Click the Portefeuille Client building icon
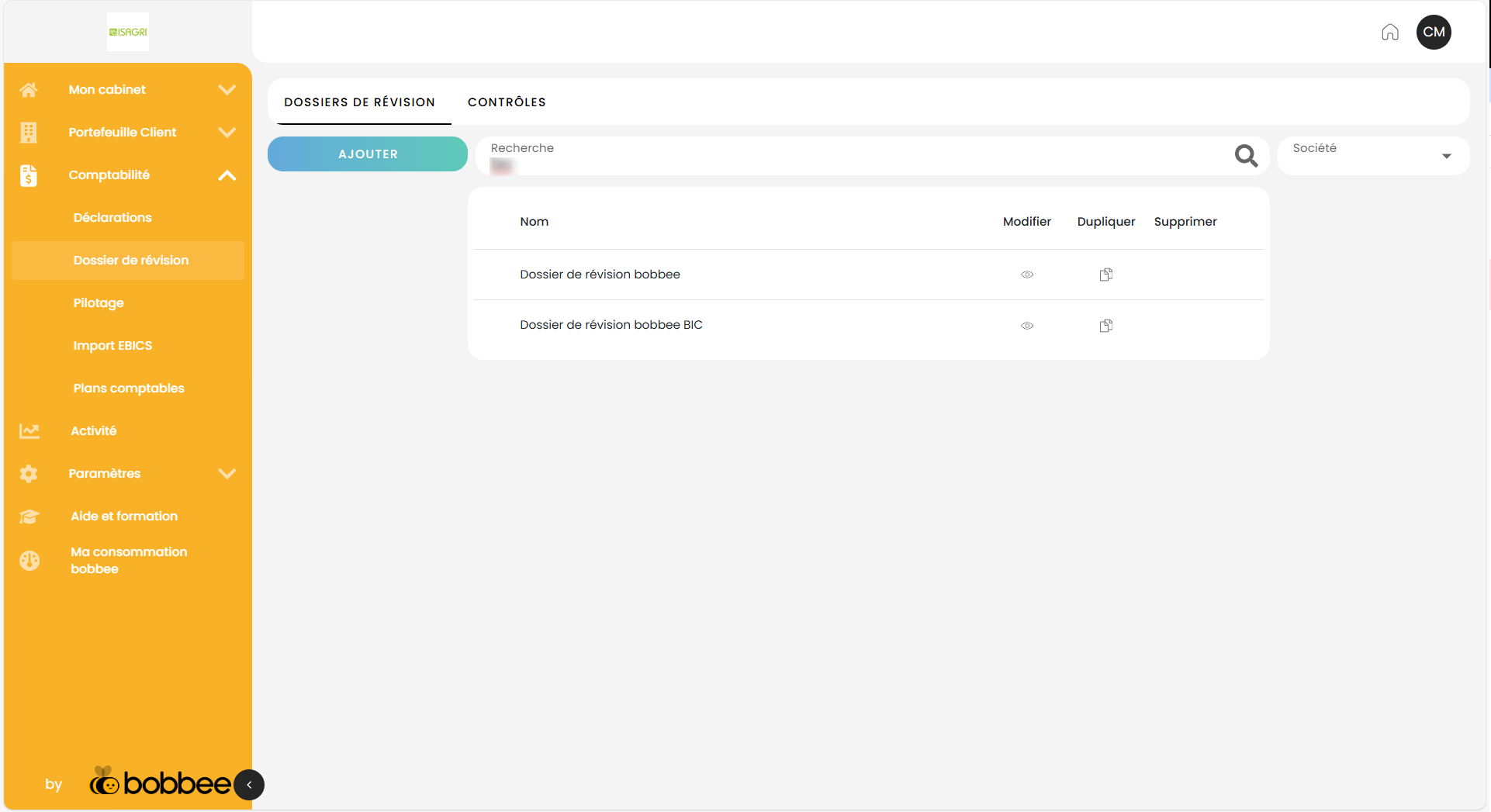 [29, 133]
